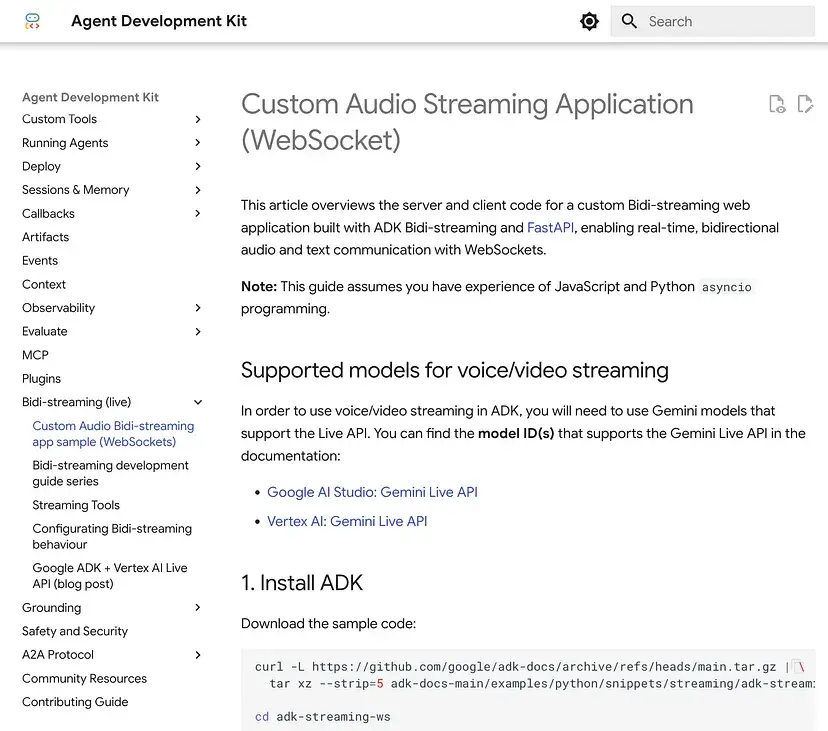The height and width of the screenshot is (731, 828).
Task: Expand the Observability chevron arrow
Action: pyautogui.click(x=198, y=308)
